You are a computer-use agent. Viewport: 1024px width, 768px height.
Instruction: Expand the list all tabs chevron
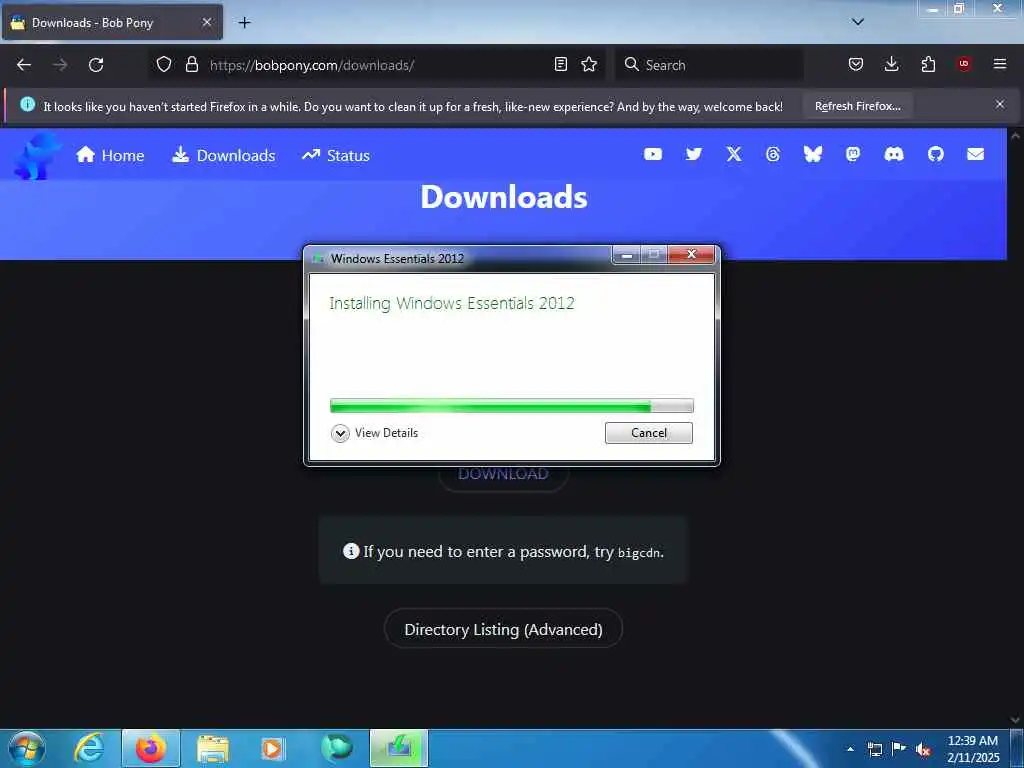(x=858, y=22)
